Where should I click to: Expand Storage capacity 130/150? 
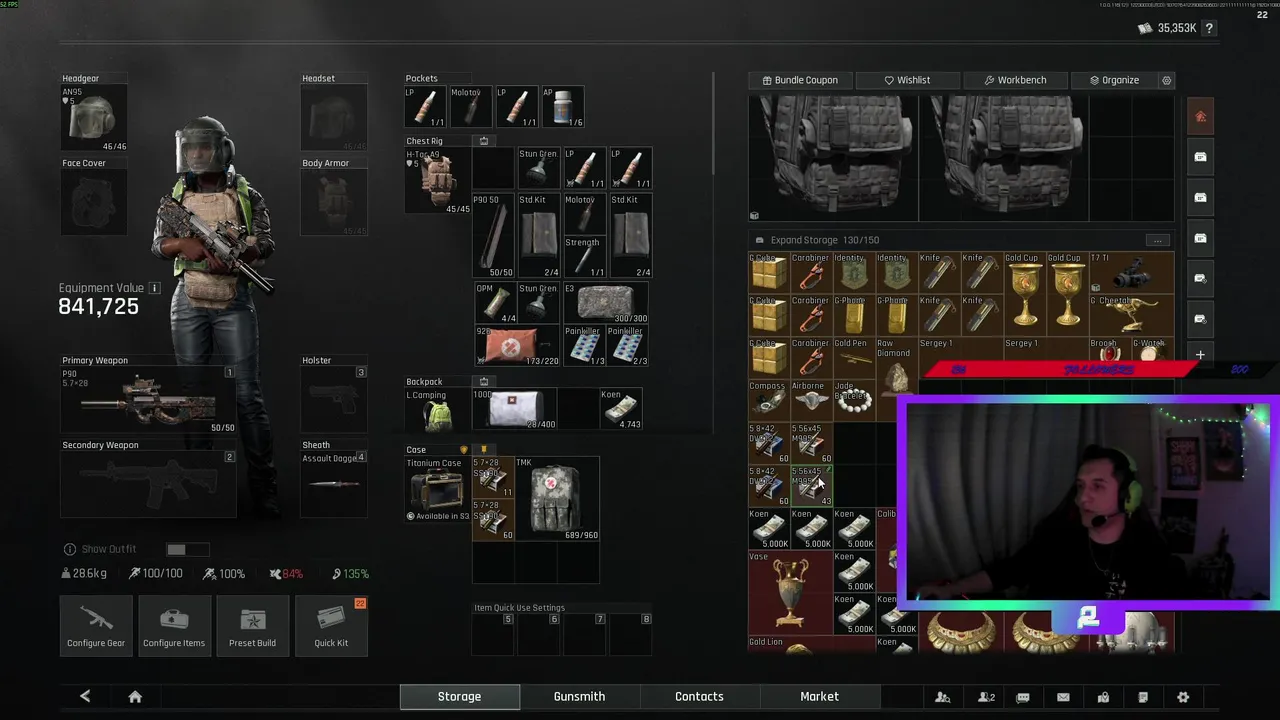817,240
